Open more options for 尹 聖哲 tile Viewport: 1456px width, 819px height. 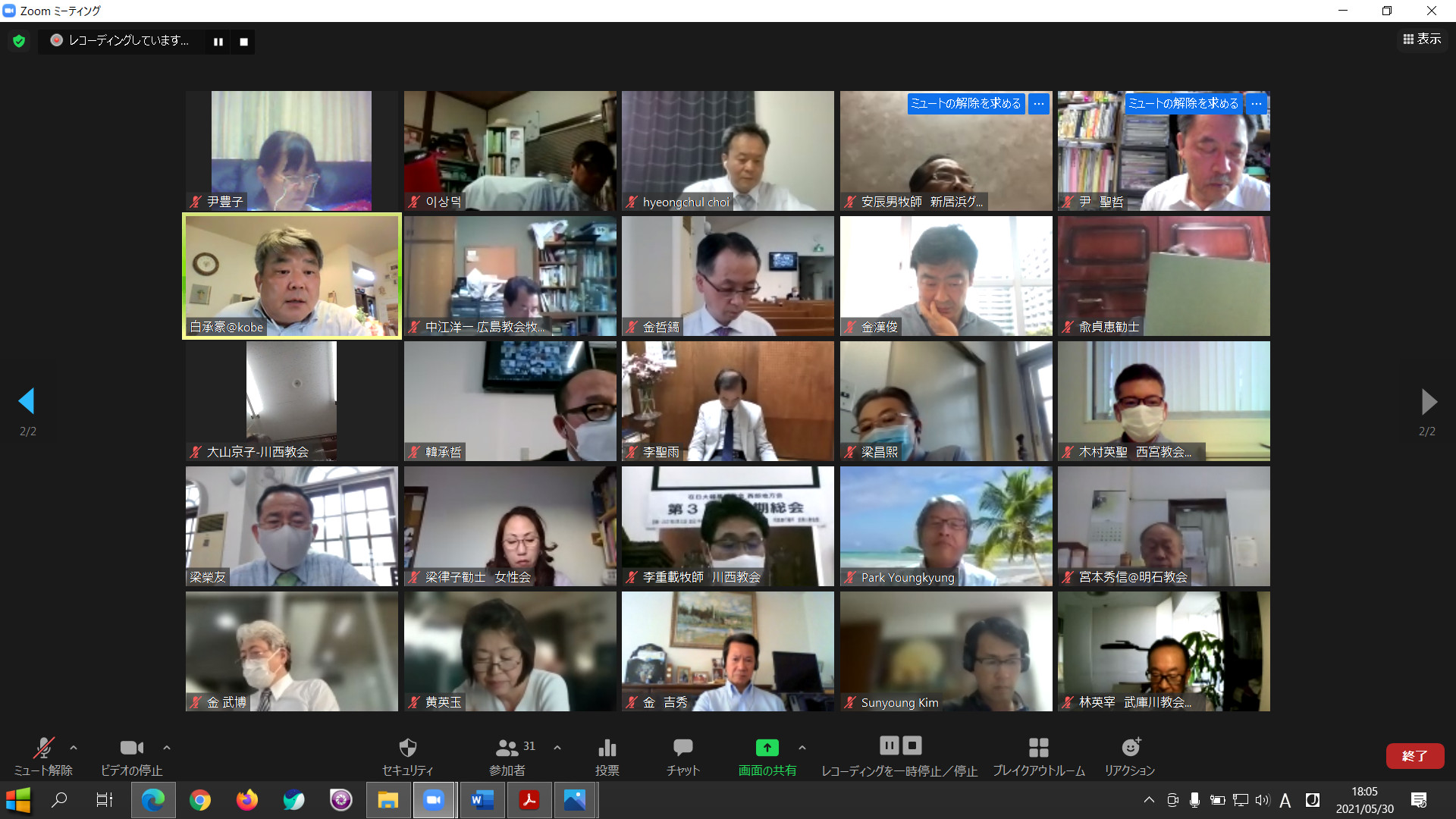[x=1257, y=104]
